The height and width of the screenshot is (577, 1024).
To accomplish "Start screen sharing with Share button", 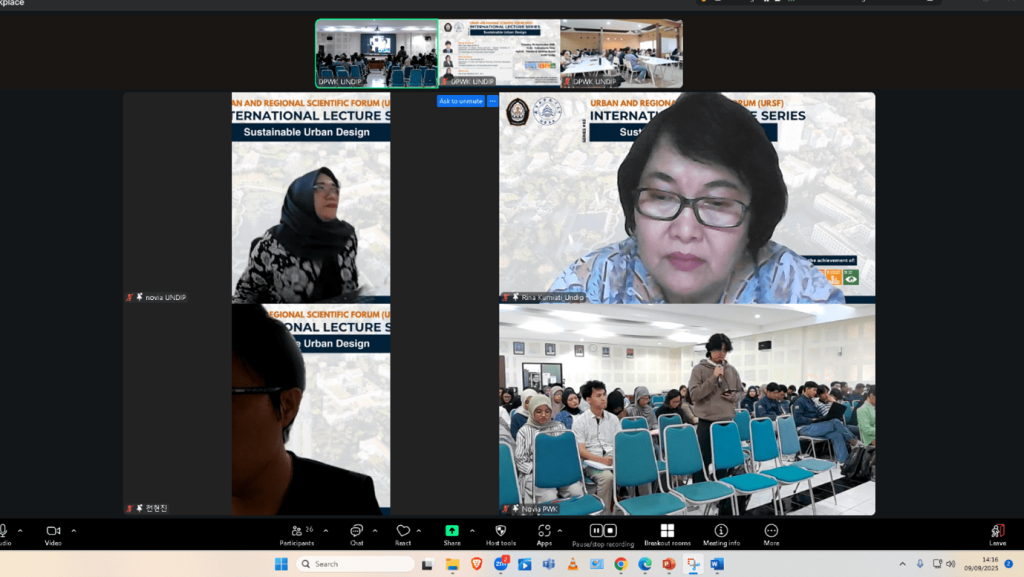I will click(451, 533).
